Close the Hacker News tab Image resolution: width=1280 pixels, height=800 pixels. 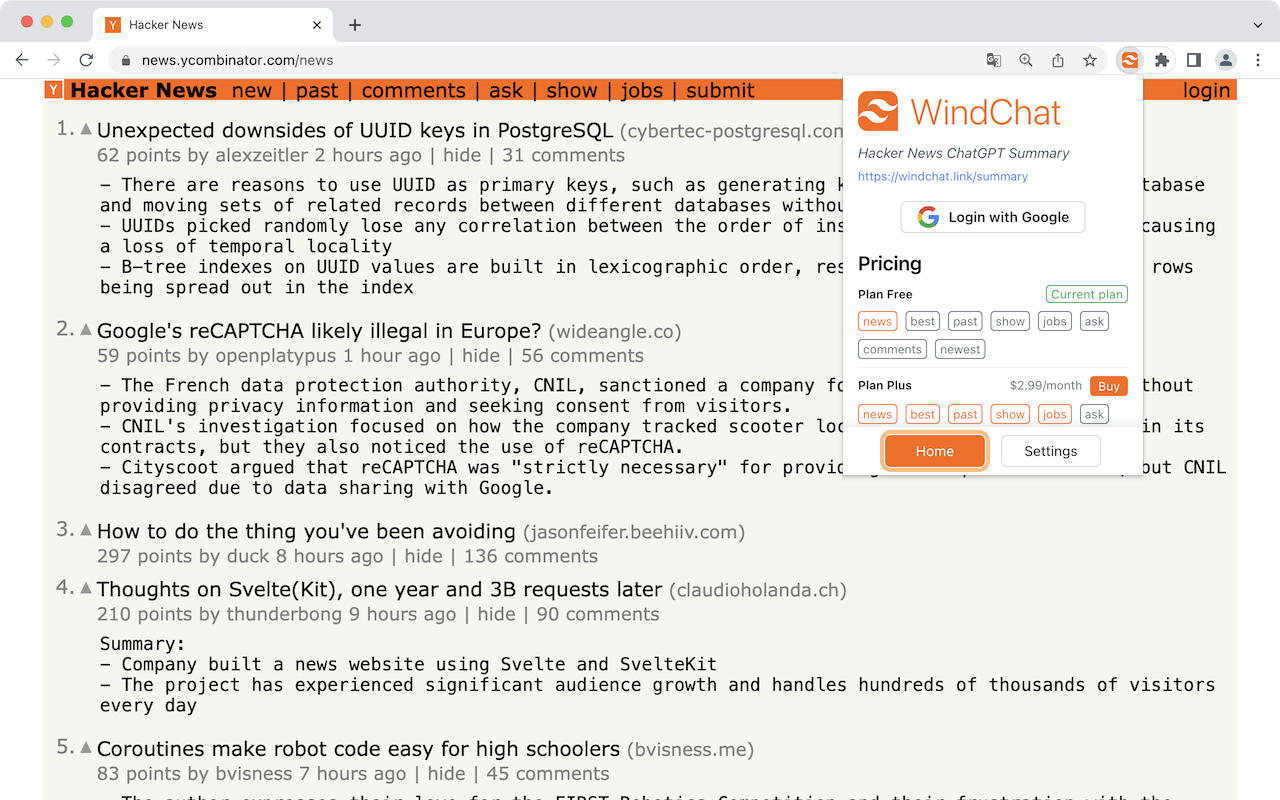[x=317, y=25]
